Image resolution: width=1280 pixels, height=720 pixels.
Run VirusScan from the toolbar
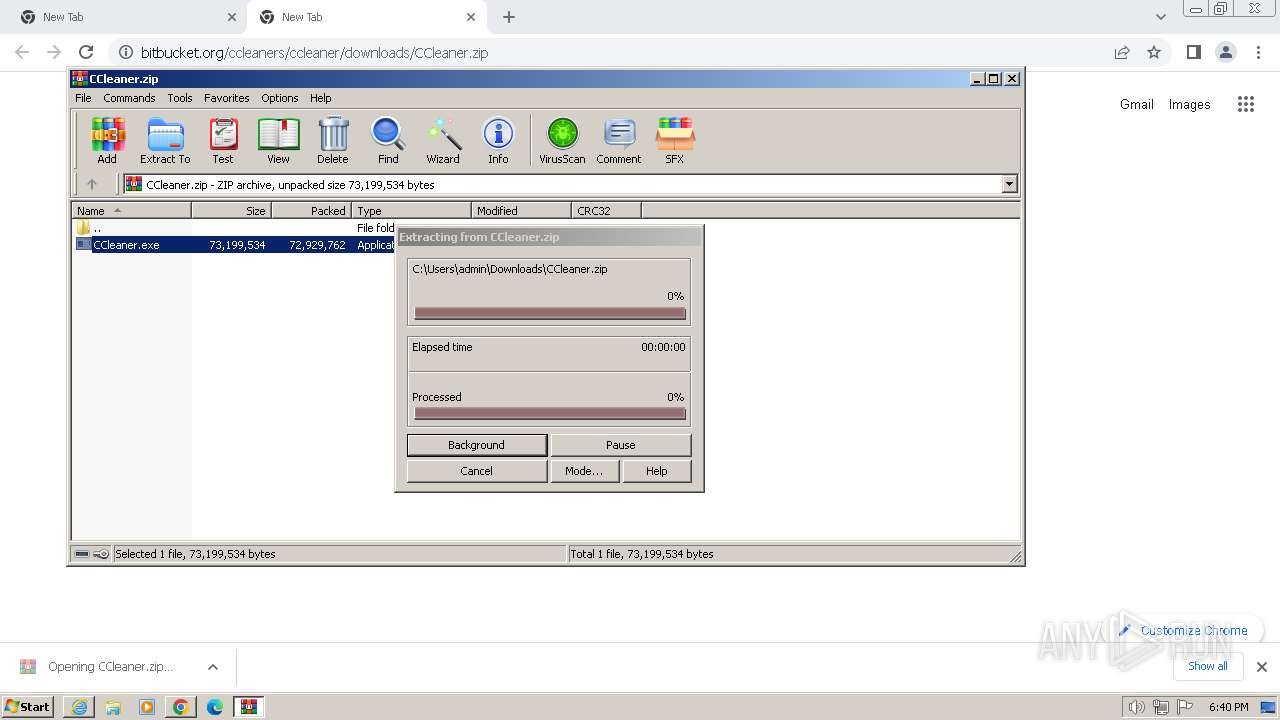(562, 141)
